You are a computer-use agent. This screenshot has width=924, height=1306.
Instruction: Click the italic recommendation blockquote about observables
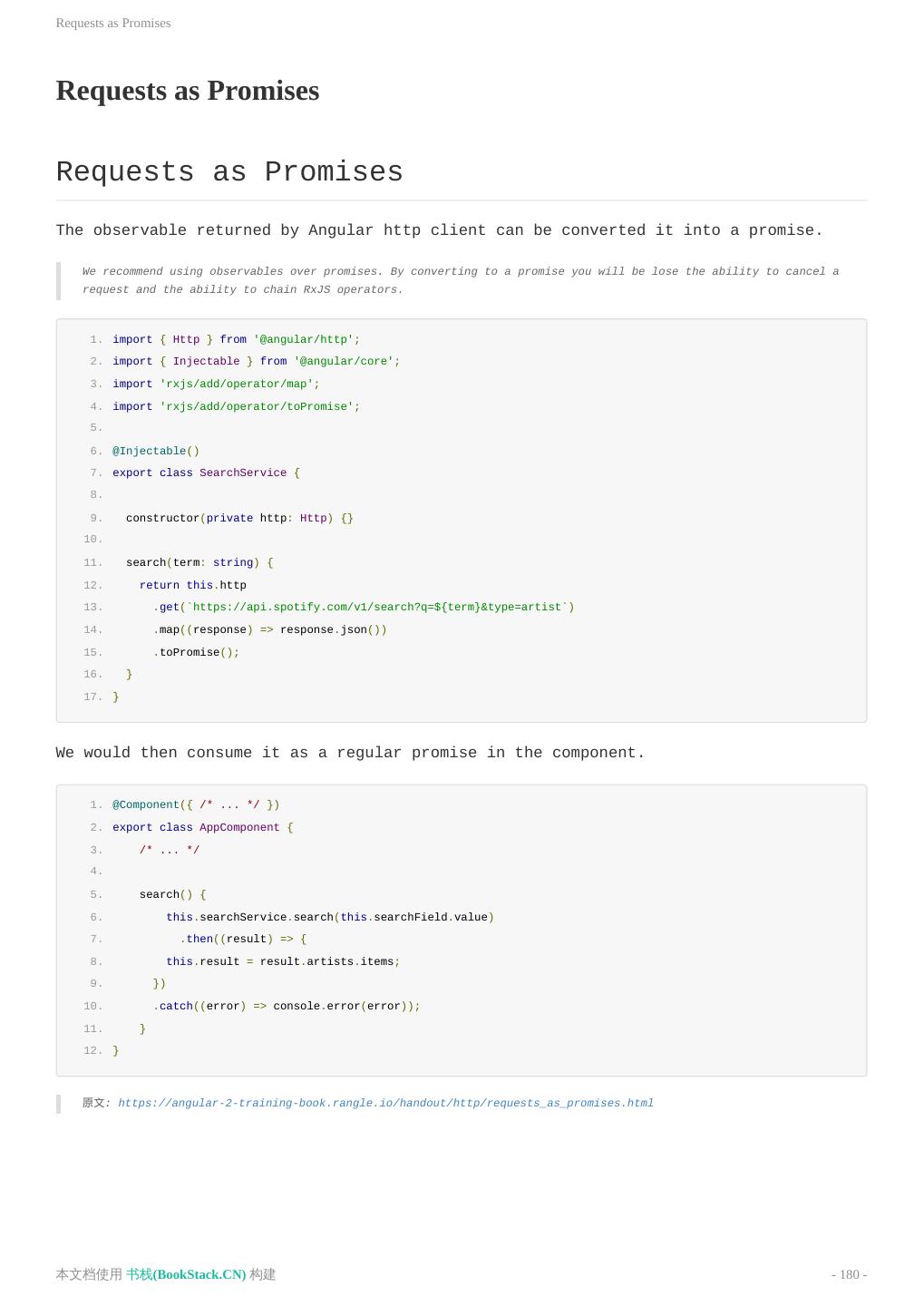[460, 280]
